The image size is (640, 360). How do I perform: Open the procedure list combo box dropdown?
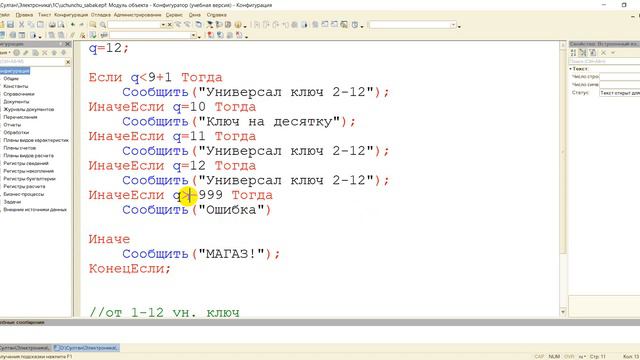[193, 35]
